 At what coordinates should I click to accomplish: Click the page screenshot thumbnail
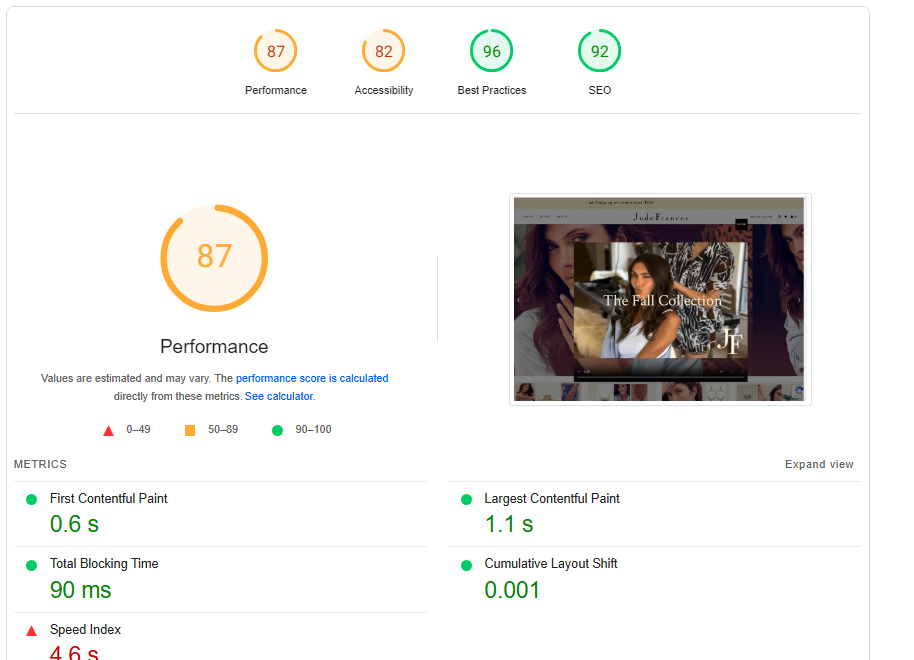(660, 299)
